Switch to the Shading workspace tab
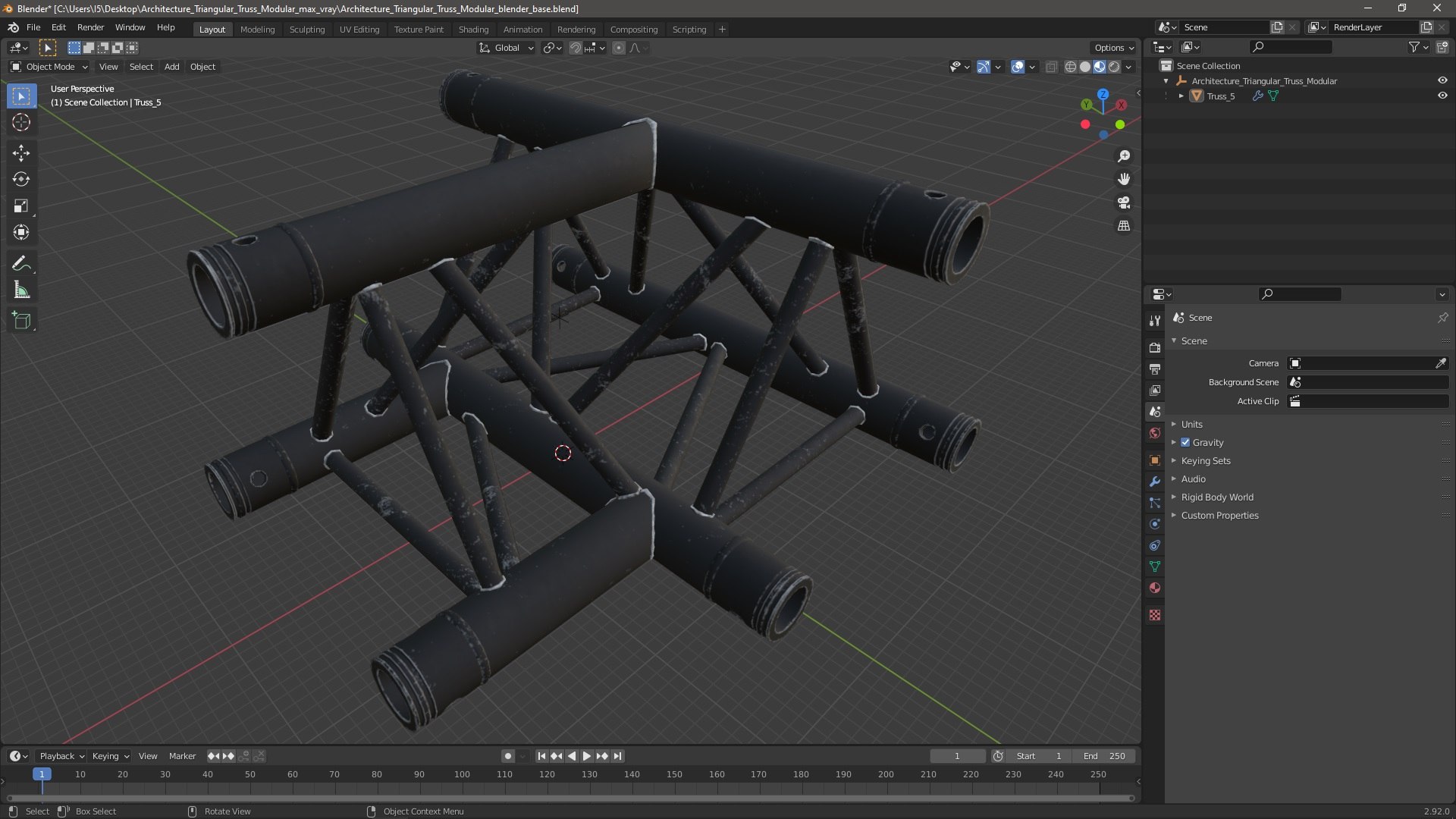Viewport: 1456px width, 819px height. point(473,29)
